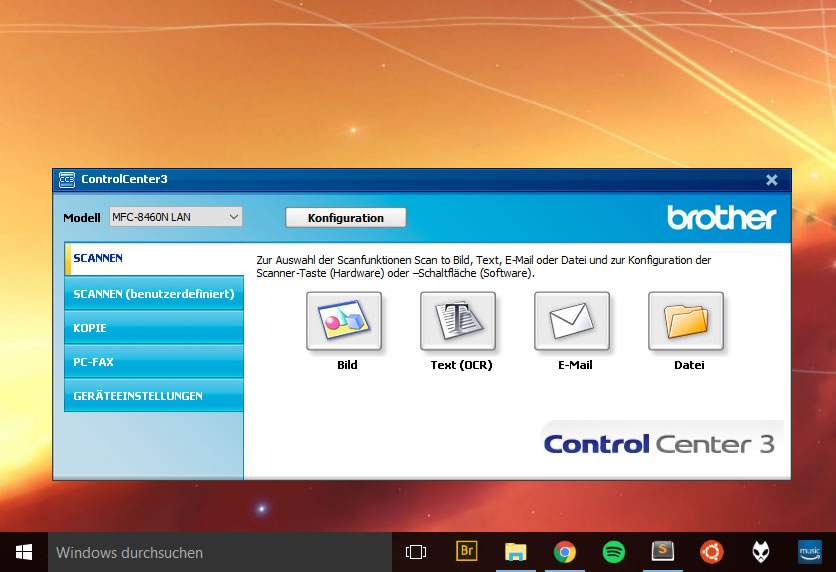Close the ControlCenter3 window

pyautogui.click(x=771, y=180)
